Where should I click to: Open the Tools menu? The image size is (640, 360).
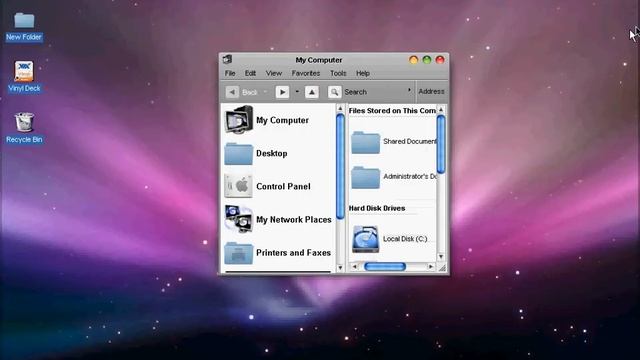pyautogui.click(x=338, y=73)
